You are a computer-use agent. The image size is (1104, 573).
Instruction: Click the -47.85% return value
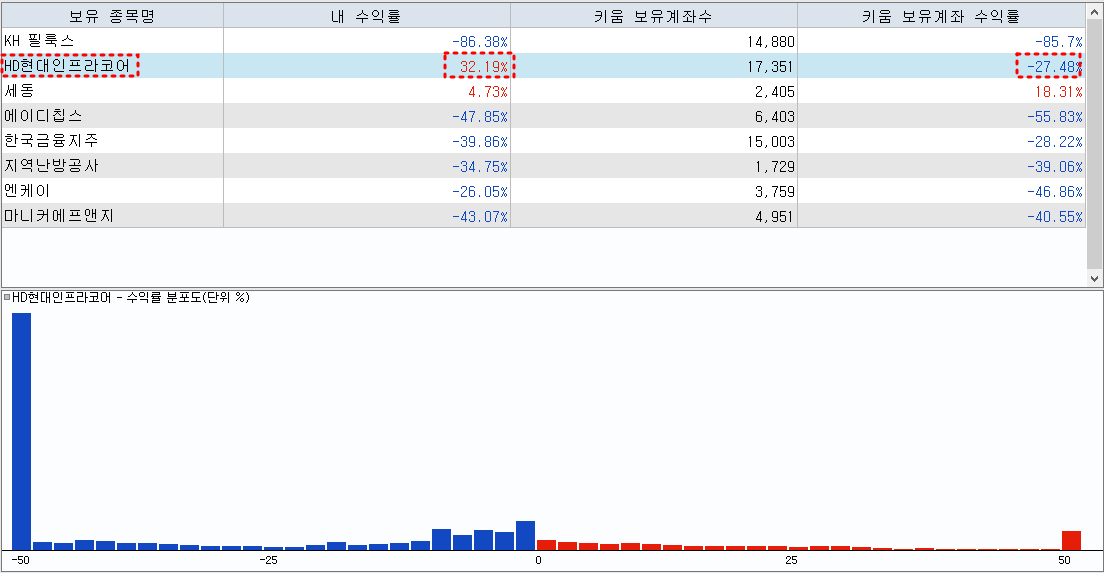click(479, 117)
